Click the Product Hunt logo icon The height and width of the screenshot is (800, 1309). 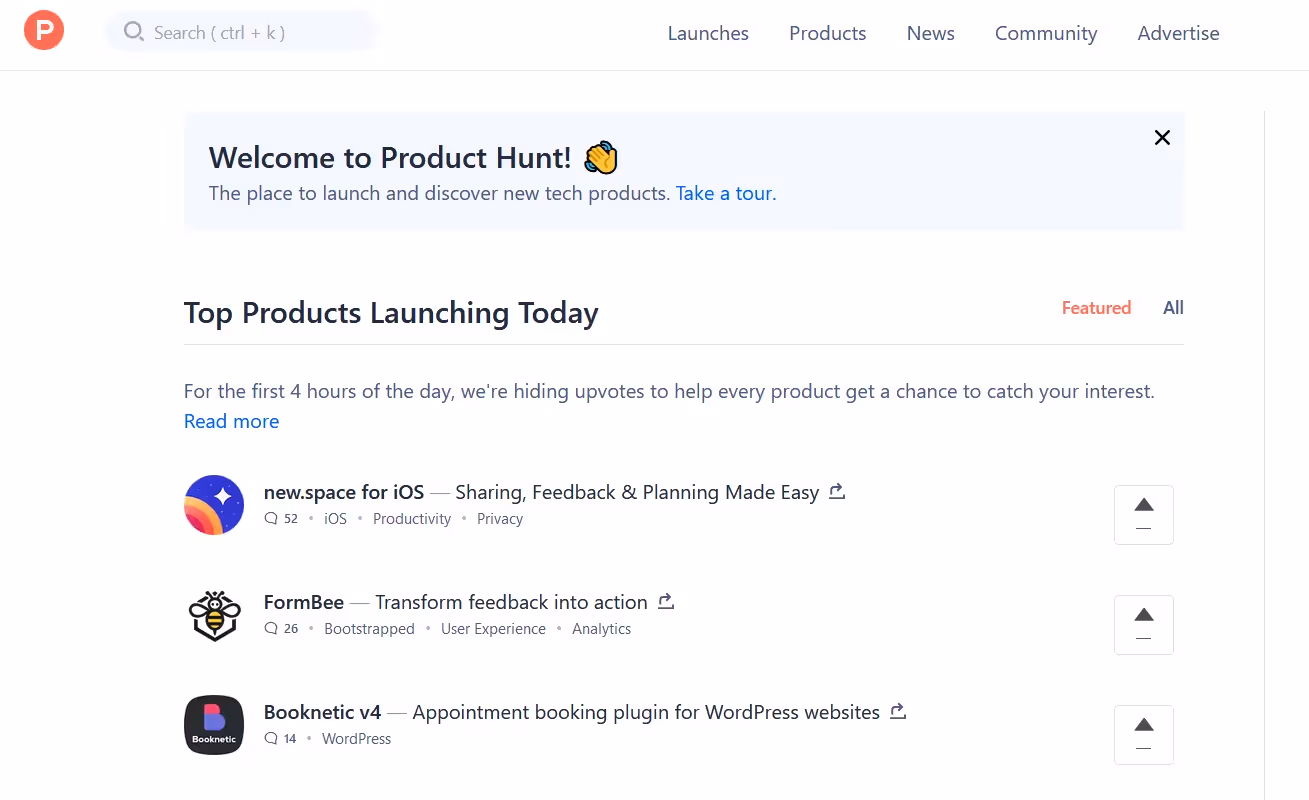pyautogui.click(x=44, y=30)
